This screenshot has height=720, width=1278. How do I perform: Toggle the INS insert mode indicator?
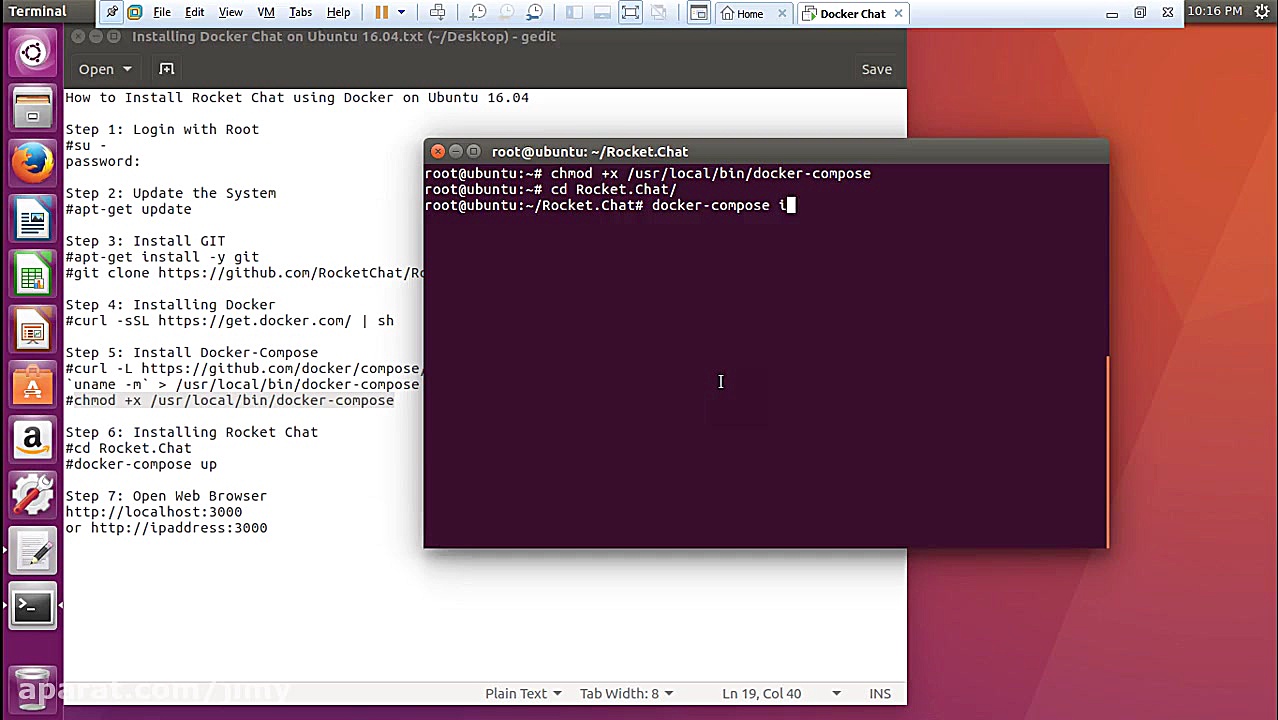pyautogui.click(x=880, y=693)
